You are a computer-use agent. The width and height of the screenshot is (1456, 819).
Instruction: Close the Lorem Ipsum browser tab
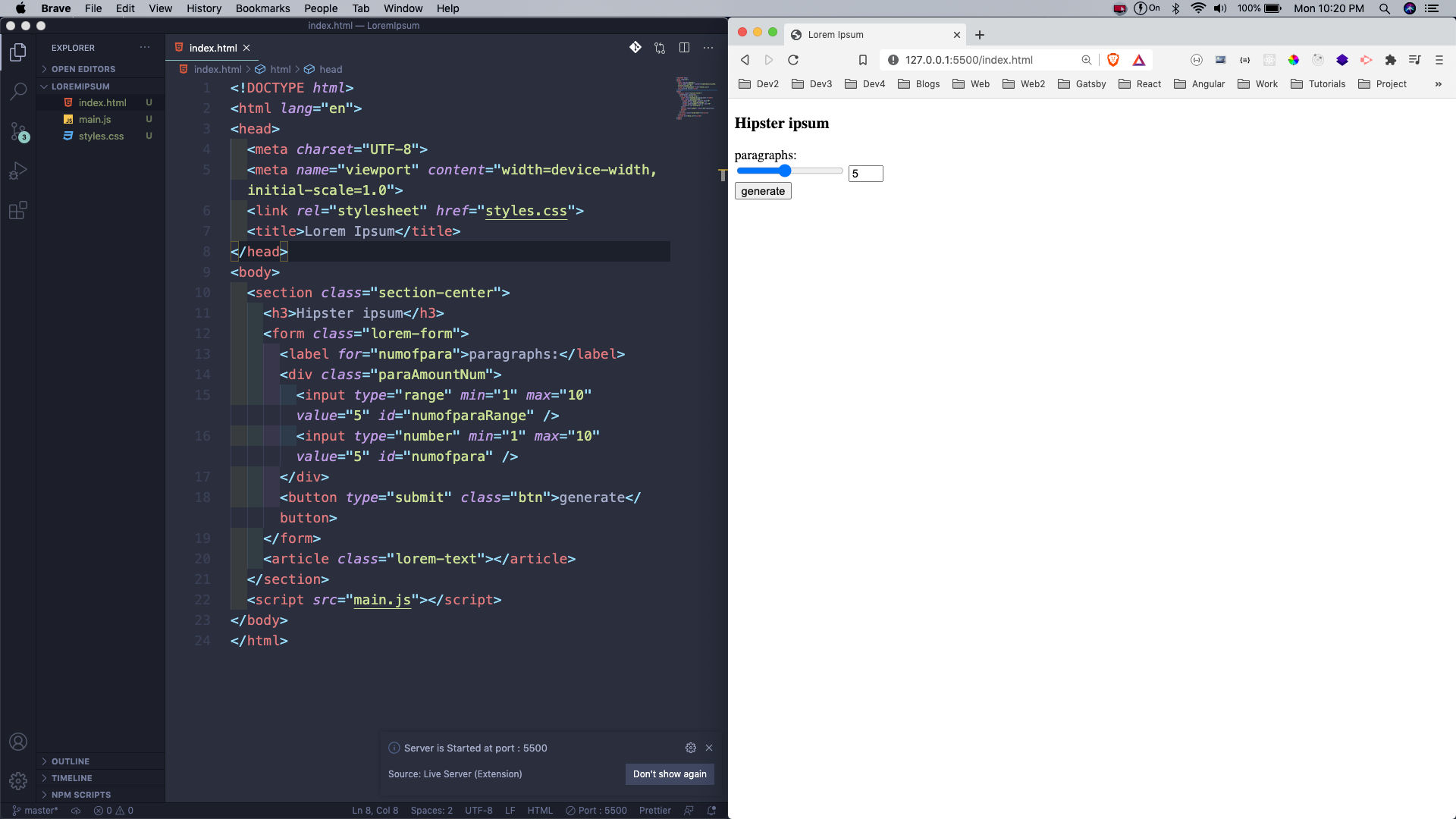[957, 35]
